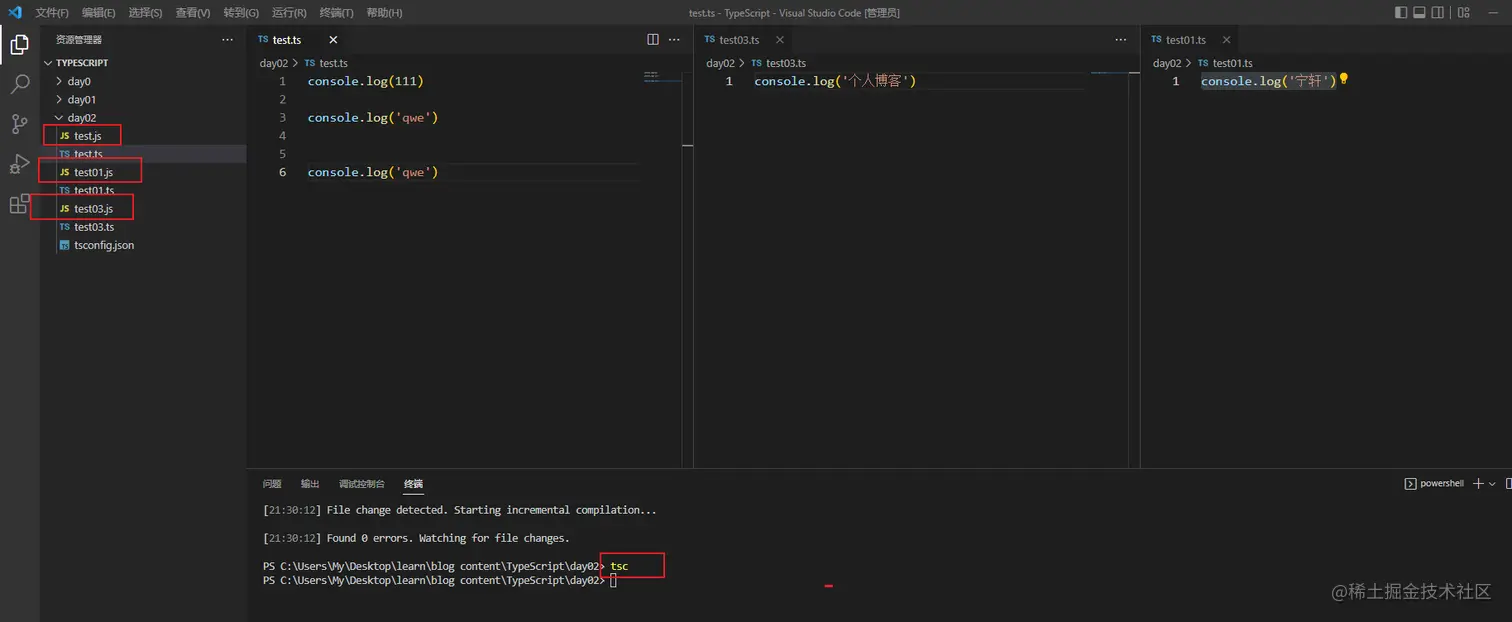This screenshot has height=622, width=1512.
Task: Open the terminal launch profile dropdown arrow
Action: pos(1492,484)
